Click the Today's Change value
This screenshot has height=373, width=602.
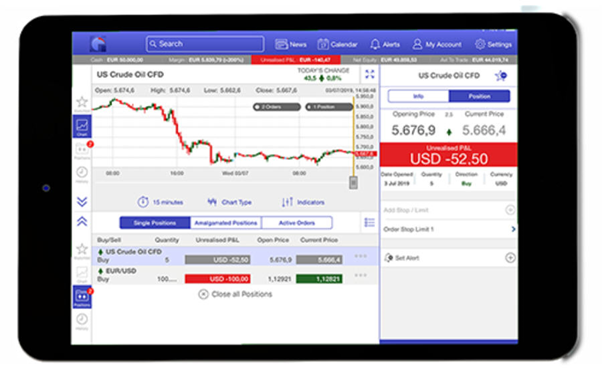click(322, 78)
